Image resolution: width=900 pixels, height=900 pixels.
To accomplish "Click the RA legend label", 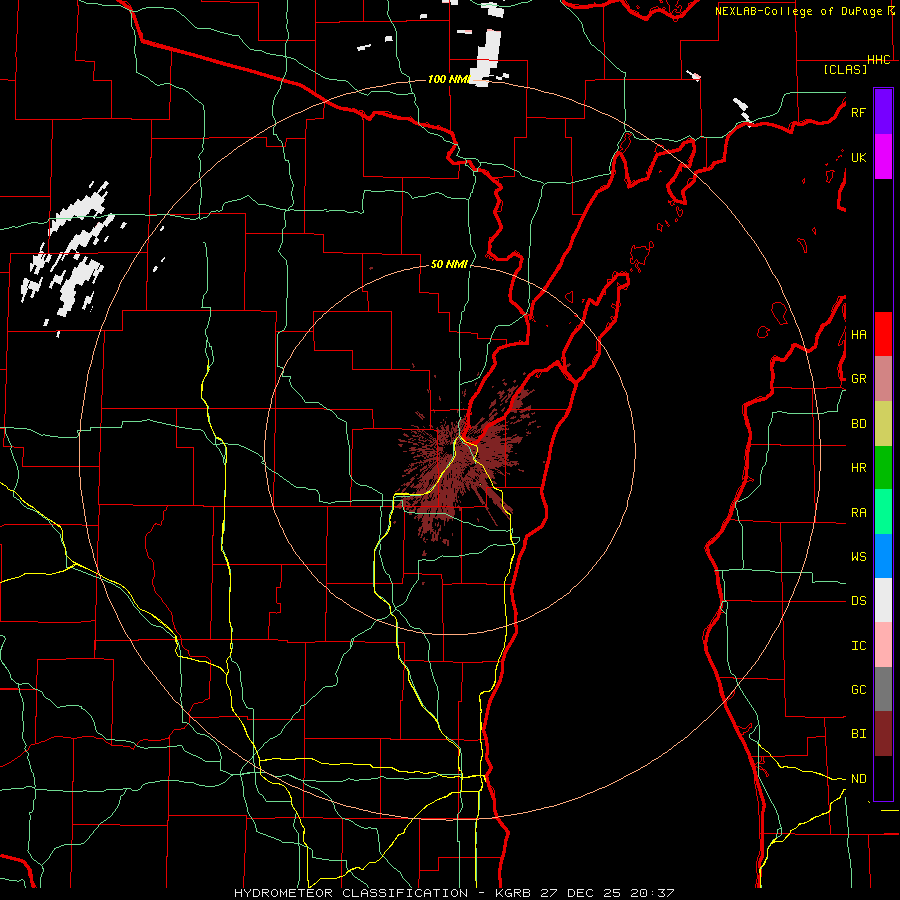I will 858,513.
